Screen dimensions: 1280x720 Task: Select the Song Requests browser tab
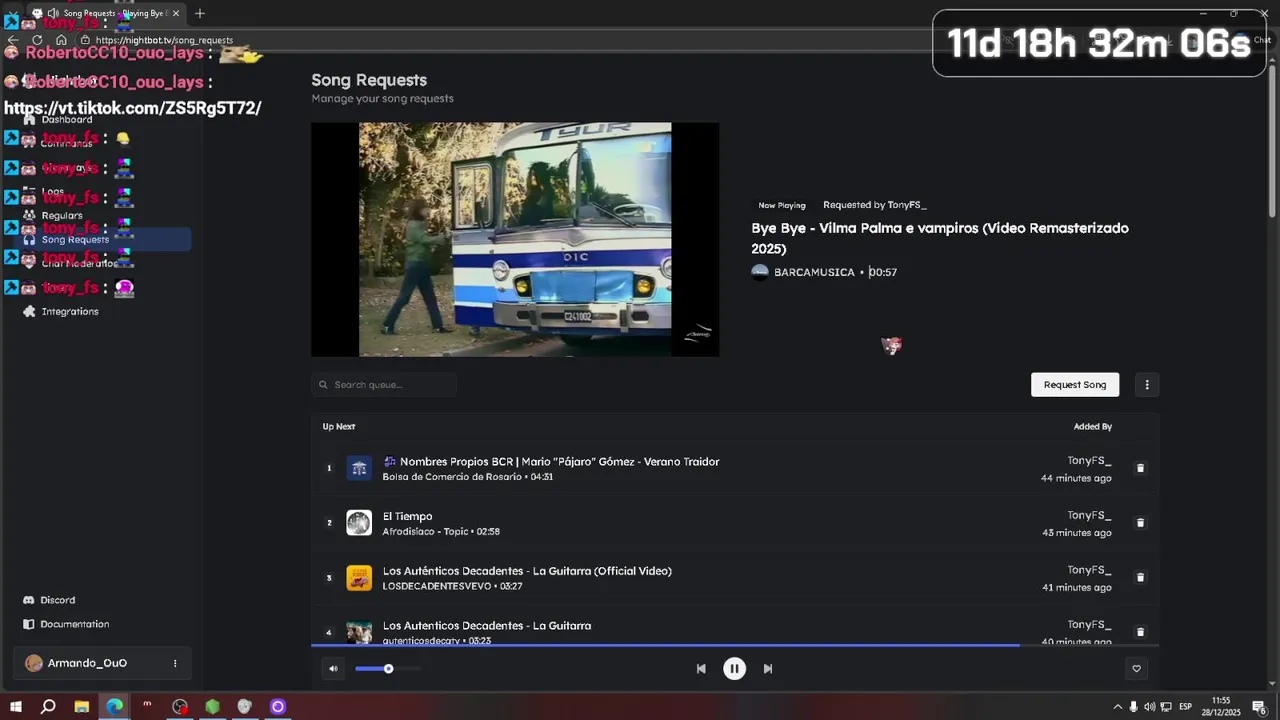tap(105, 13)
